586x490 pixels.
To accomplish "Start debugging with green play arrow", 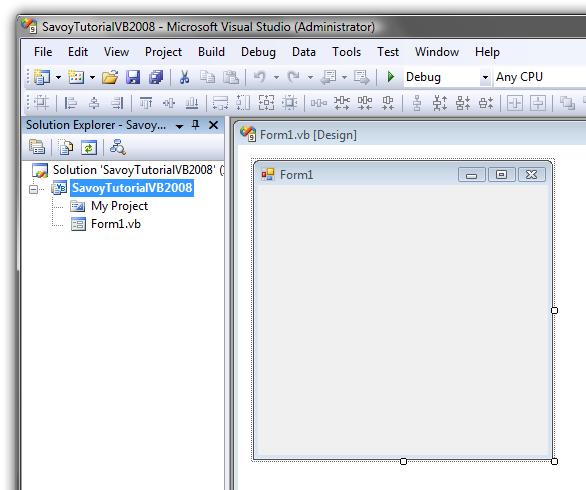I will pos(391,77).
